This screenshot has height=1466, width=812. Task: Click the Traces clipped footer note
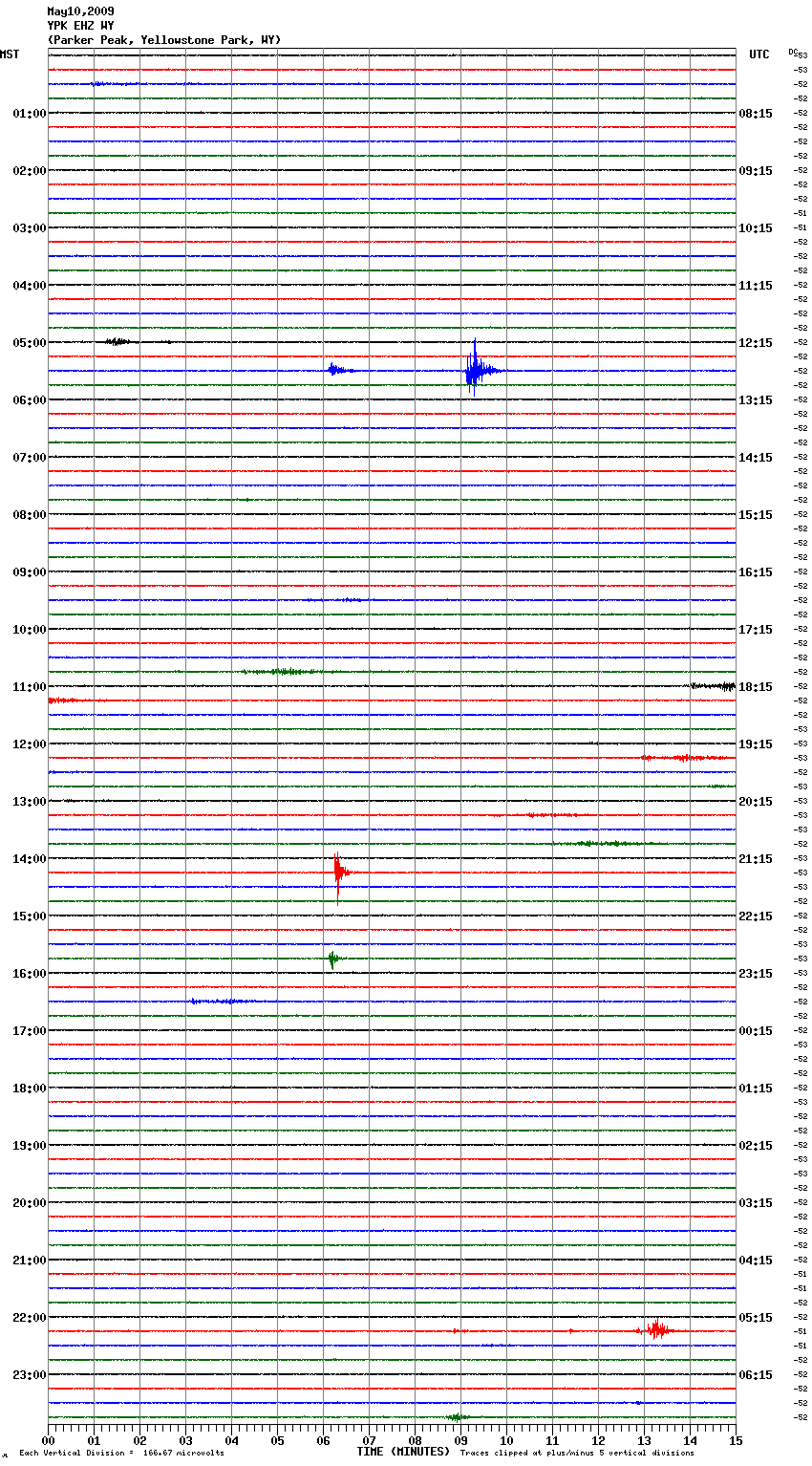click(x=578, y=1454)
